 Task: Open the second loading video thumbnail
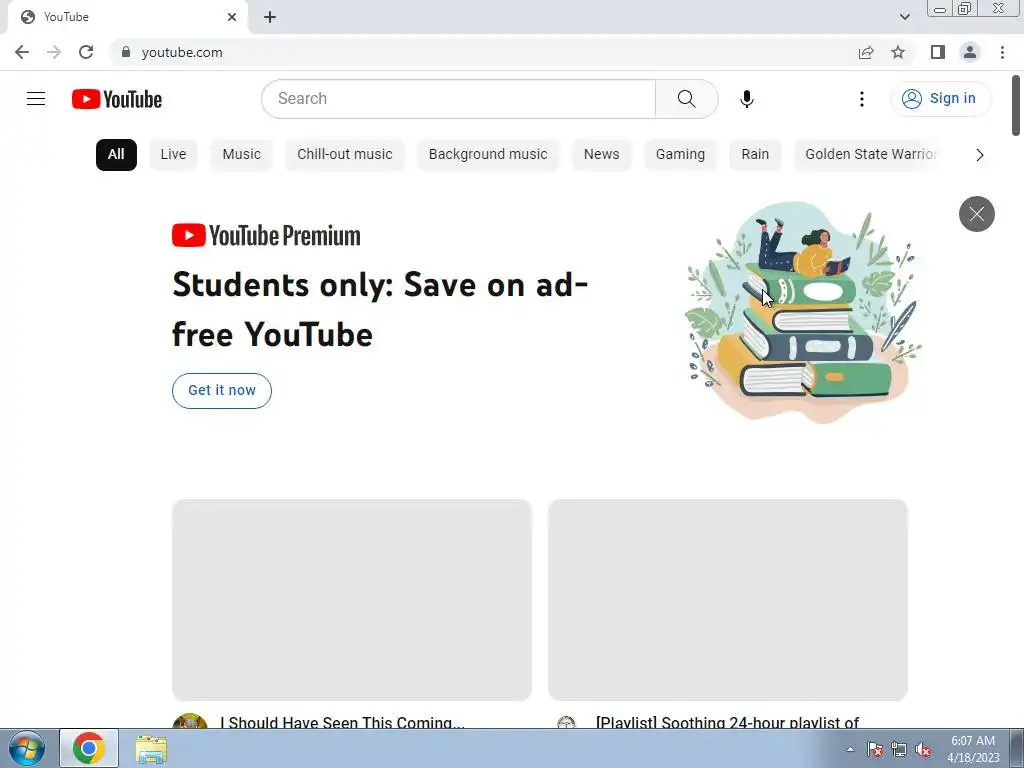tap(728, 600)
